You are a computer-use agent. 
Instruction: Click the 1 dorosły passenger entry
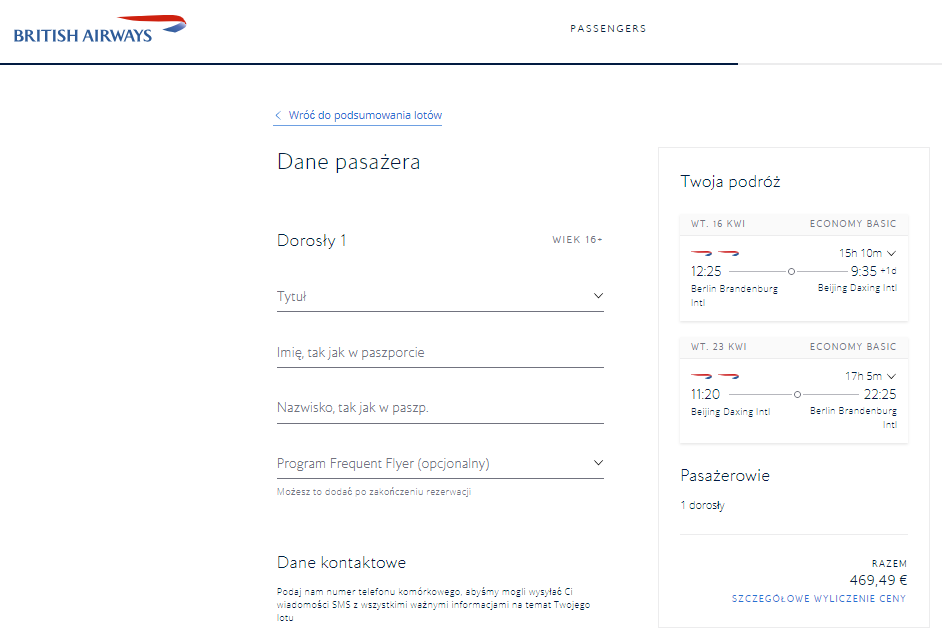(702, 505)
